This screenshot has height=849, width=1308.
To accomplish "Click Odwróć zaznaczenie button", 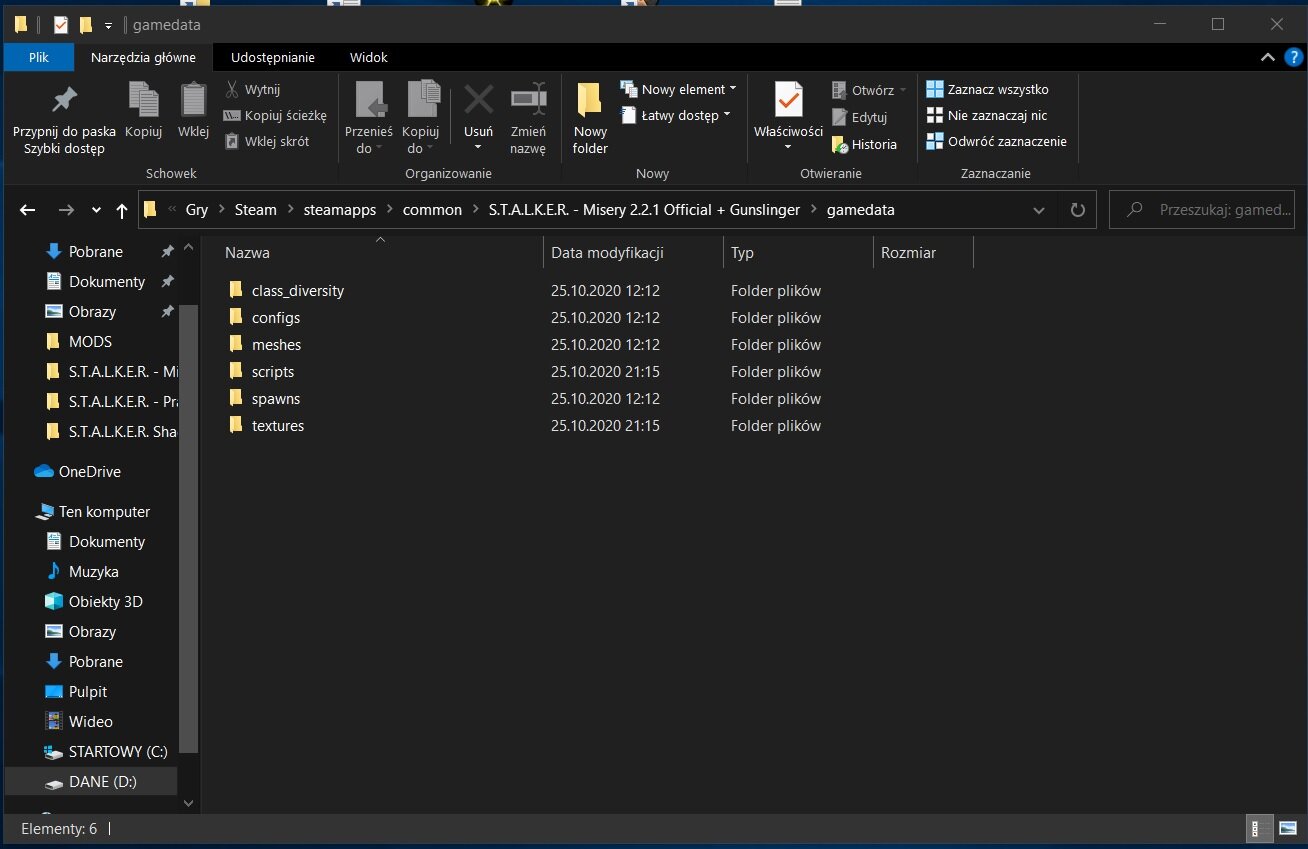I will click(996, 141).
